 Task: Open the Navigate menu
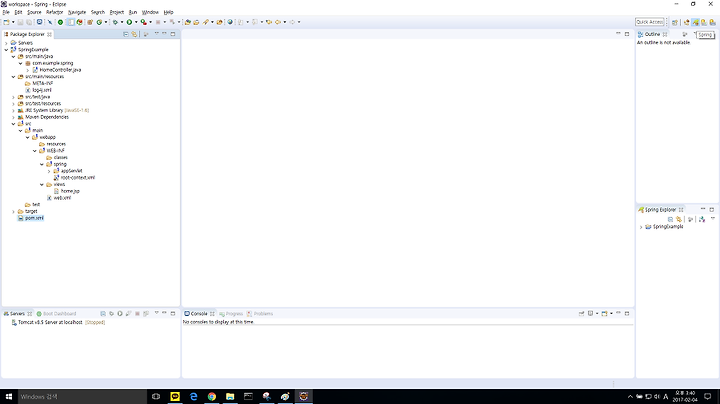click(x=77, y=12)
